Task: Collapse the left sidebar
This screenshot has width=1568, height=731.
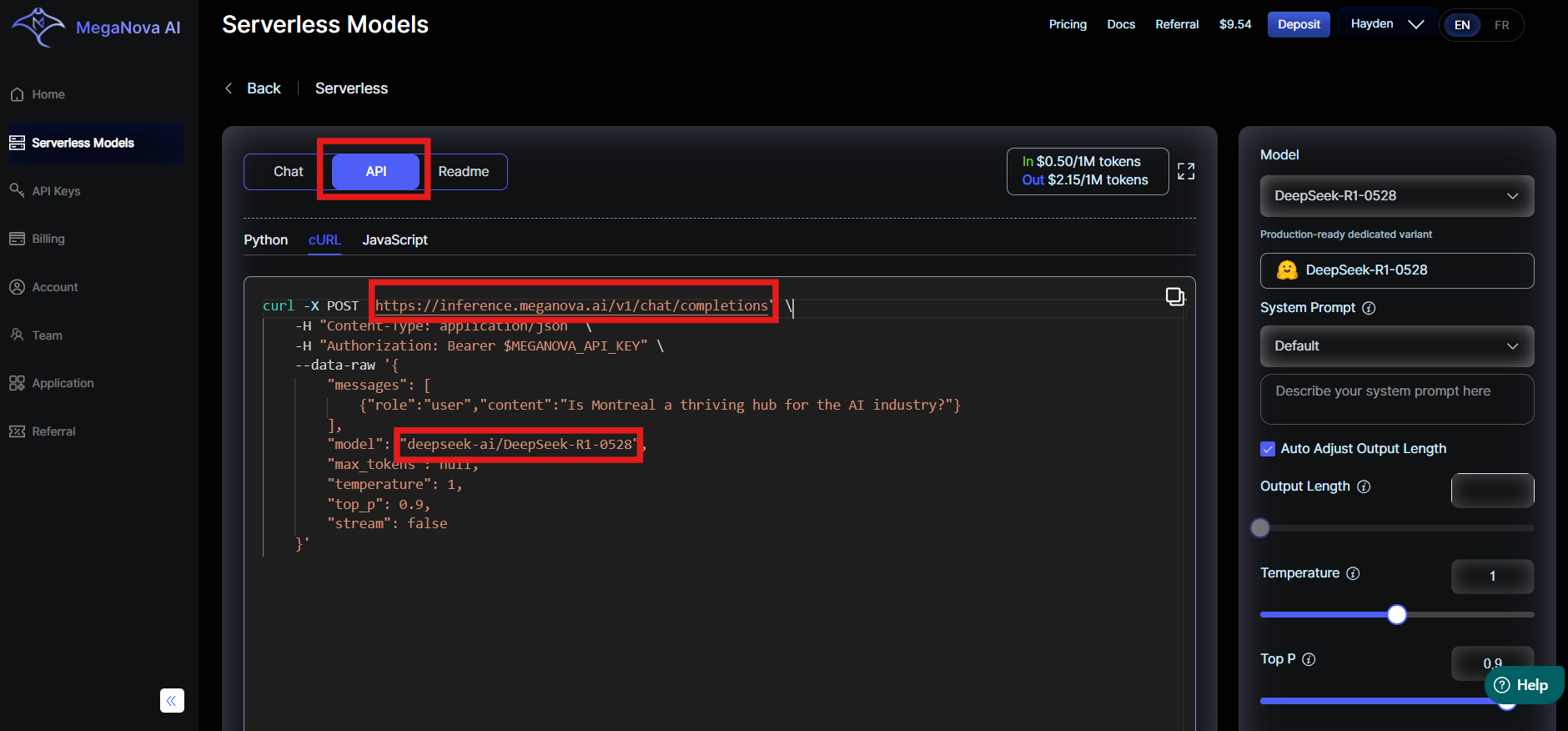Action: tap(172, 700)
